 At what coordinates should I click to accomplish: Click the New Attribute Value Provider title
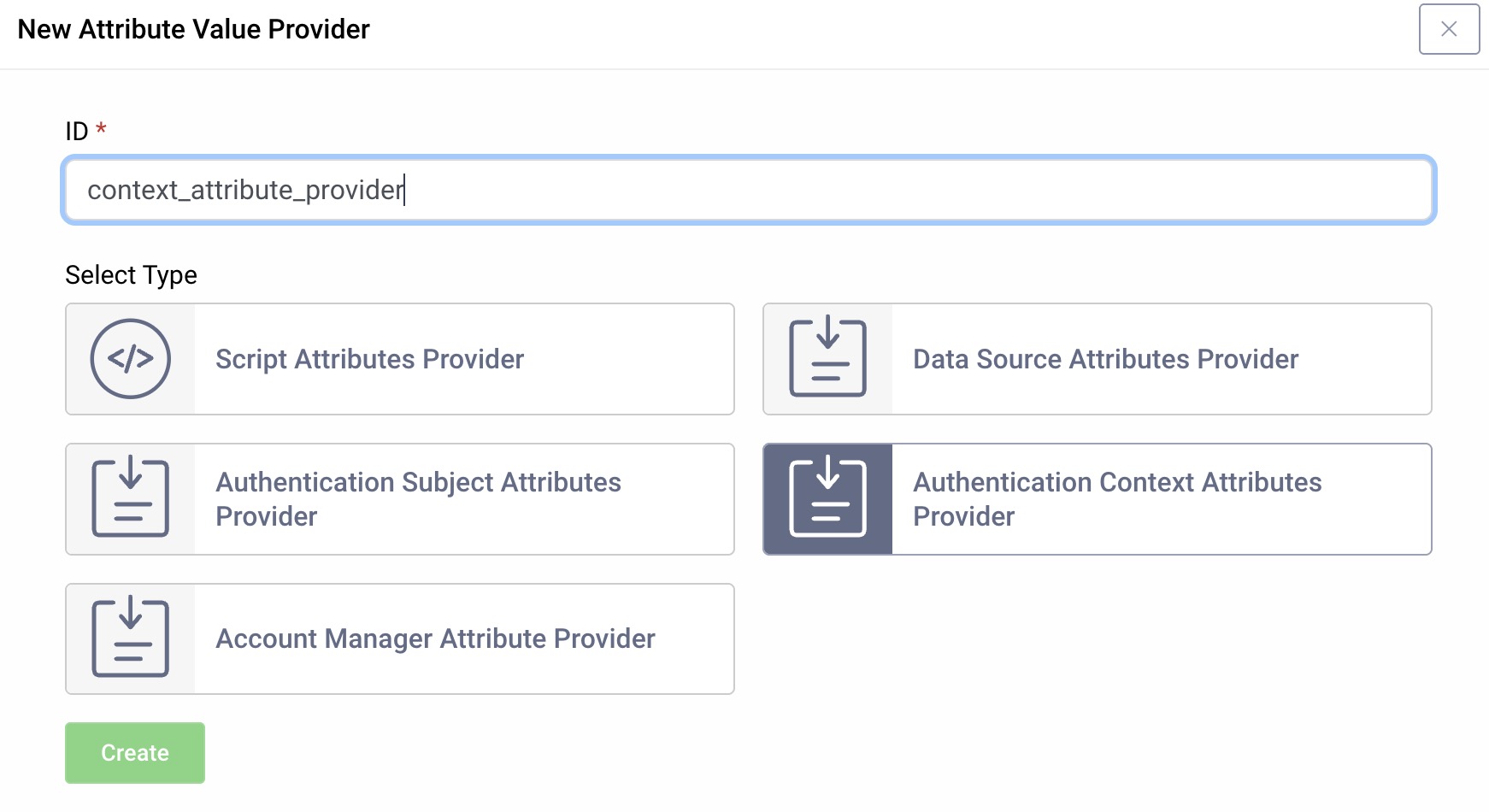(192, 28)
